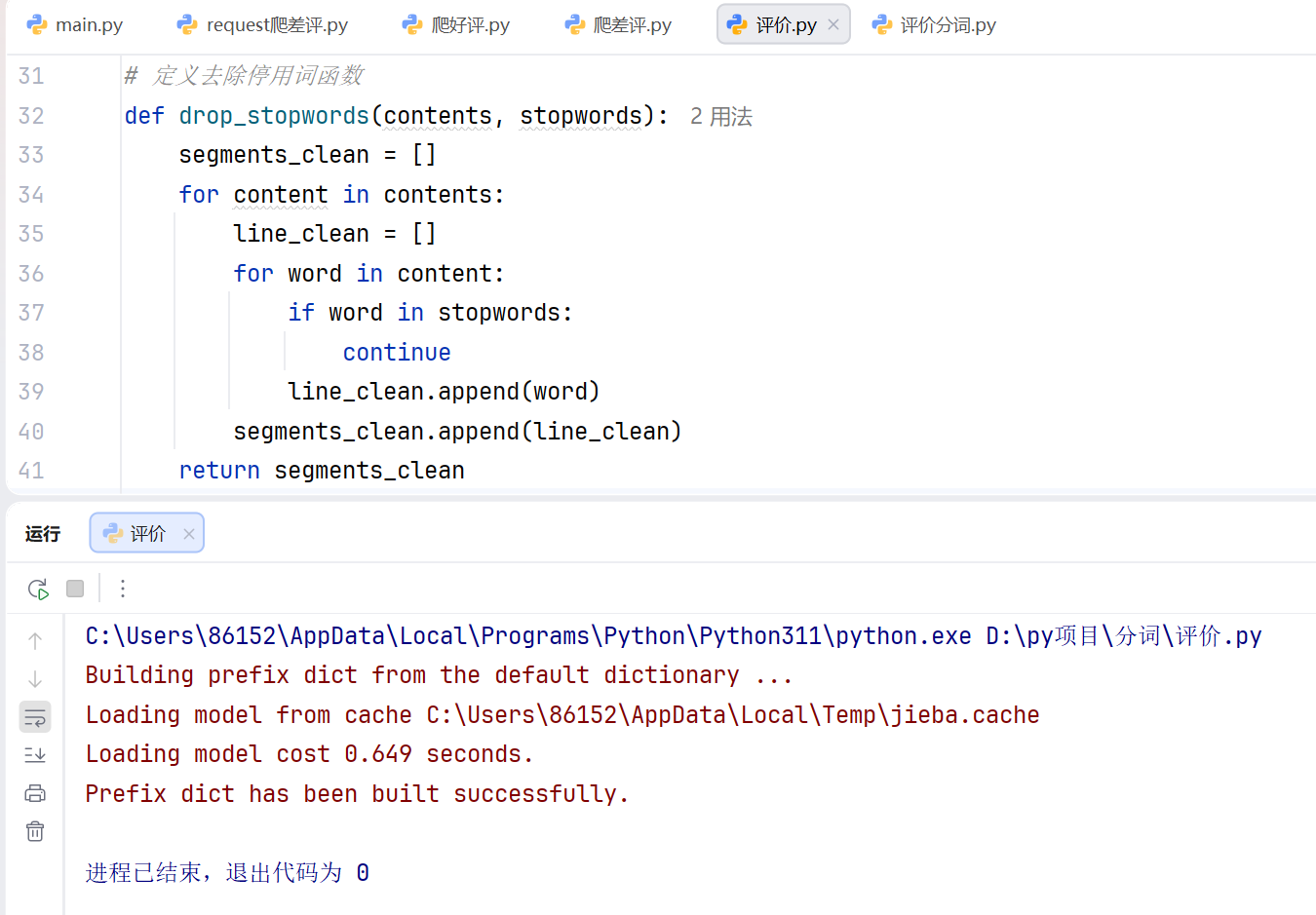
Task: Close the 评价 run tab
Action: click(x=189, y=534)
